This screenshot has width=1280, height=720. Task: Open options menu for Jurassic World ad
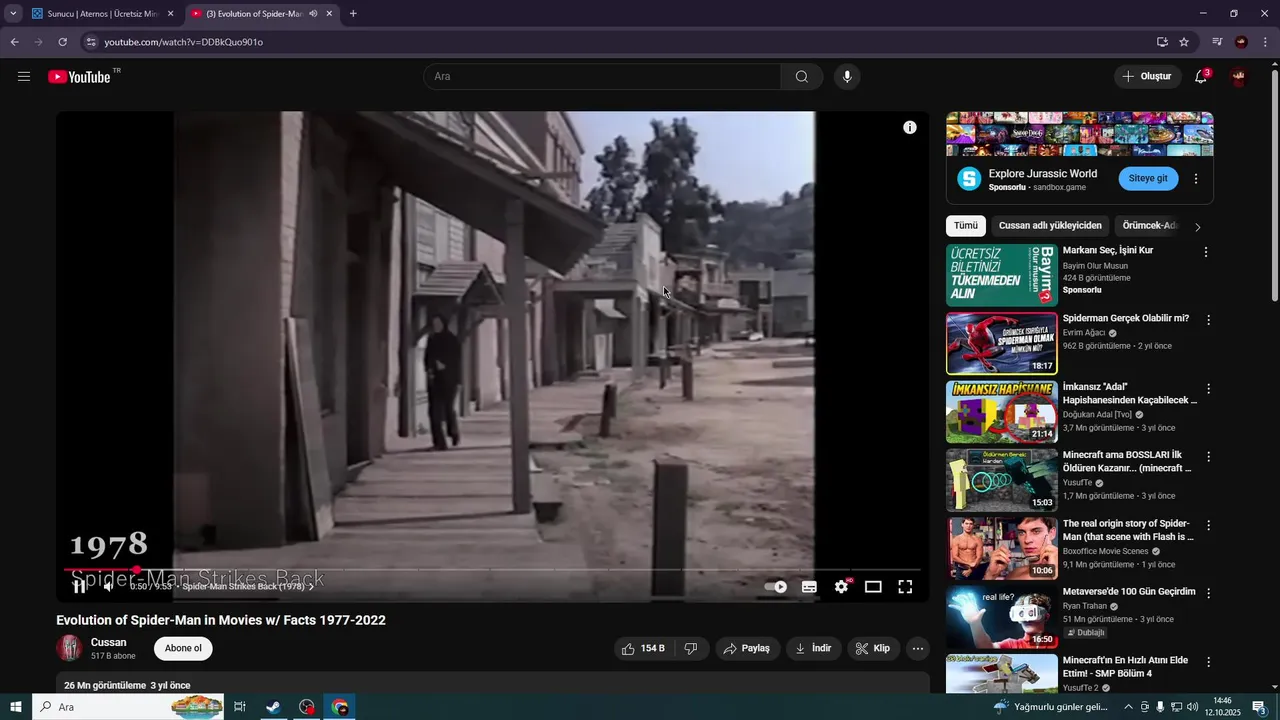pos(1196,179)
